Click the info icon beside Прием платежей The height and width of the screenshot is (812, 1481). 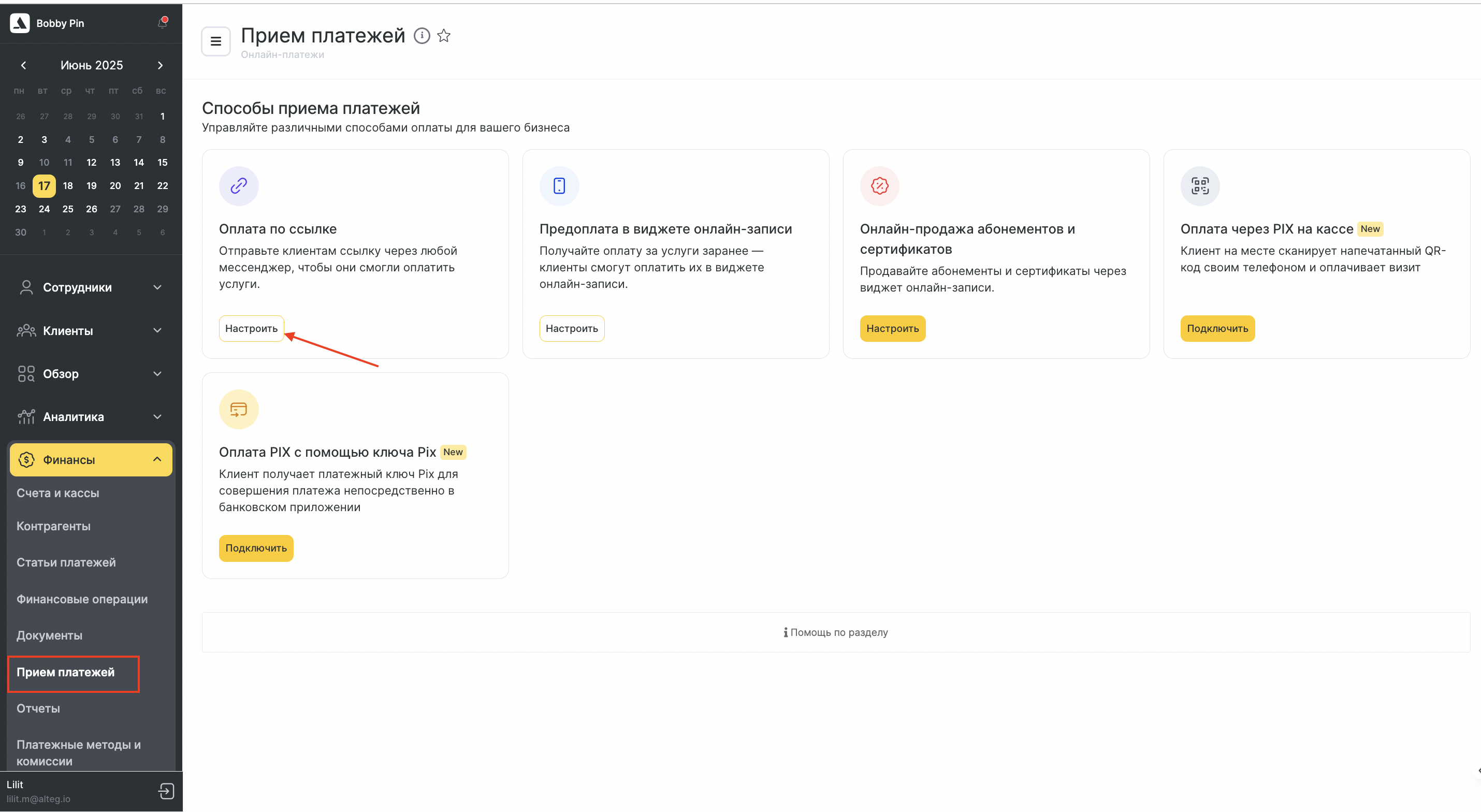pos(422,36)
